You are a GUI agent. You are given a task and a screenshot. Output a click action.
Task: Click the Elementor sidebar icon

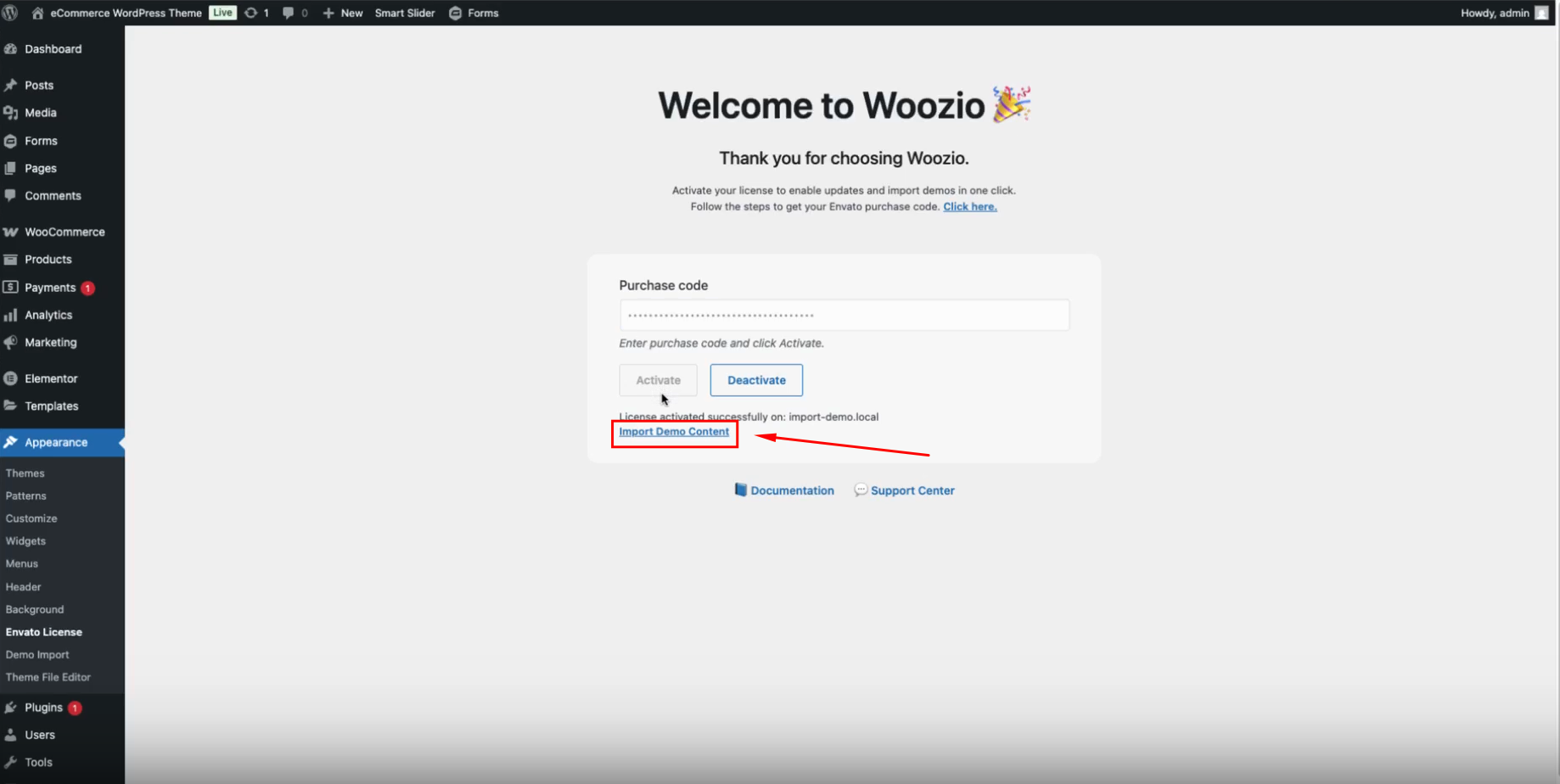(x=11, y=378)
